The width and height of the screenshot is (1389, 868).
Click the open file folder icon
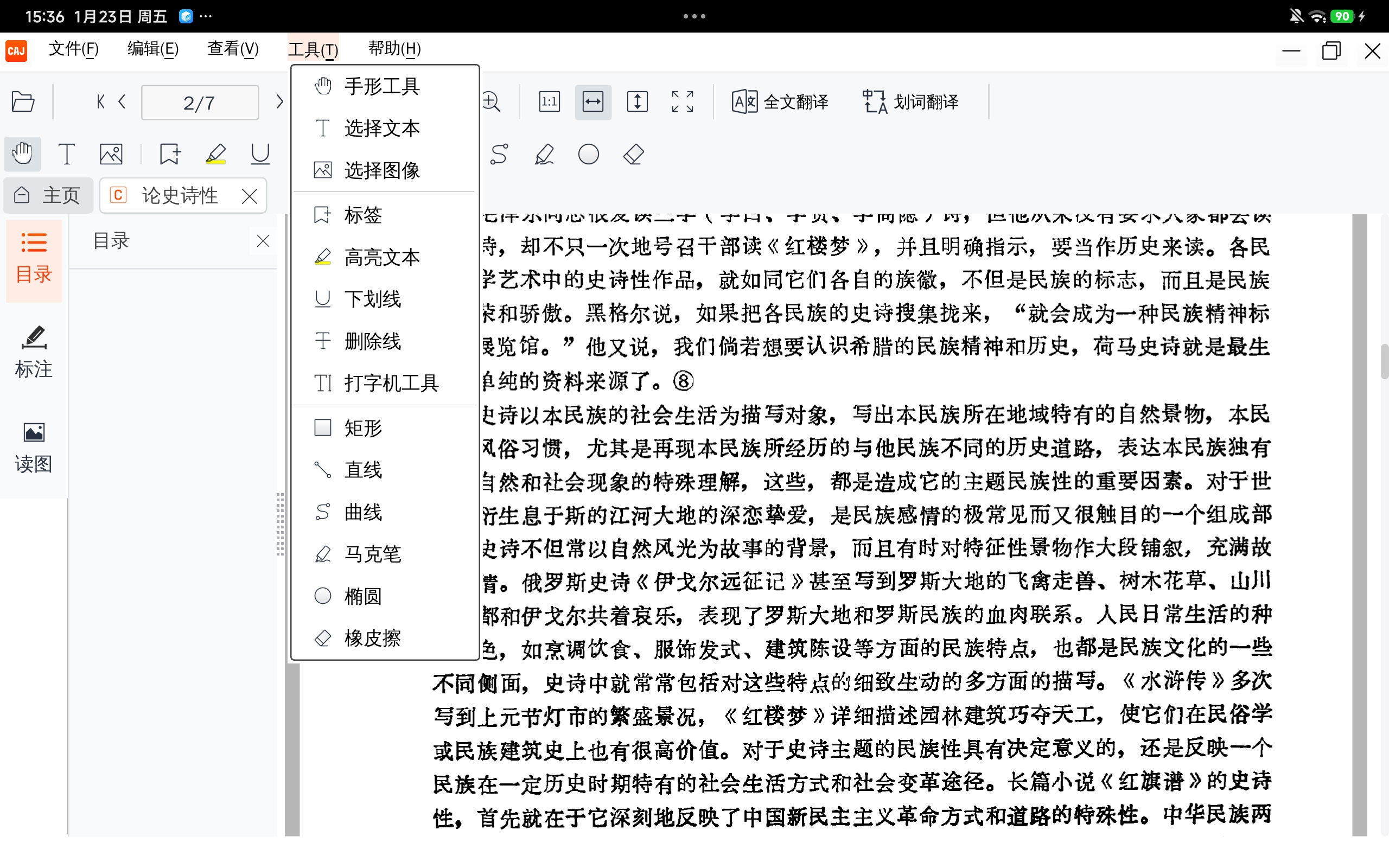(x=23, y=102)
